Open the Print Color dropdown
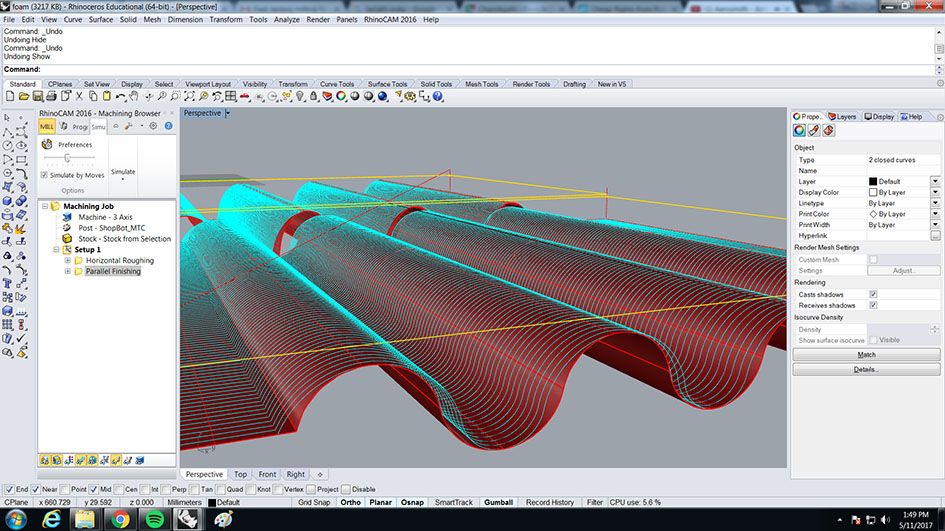Screen dimensions: 945x531 [935, 214]
